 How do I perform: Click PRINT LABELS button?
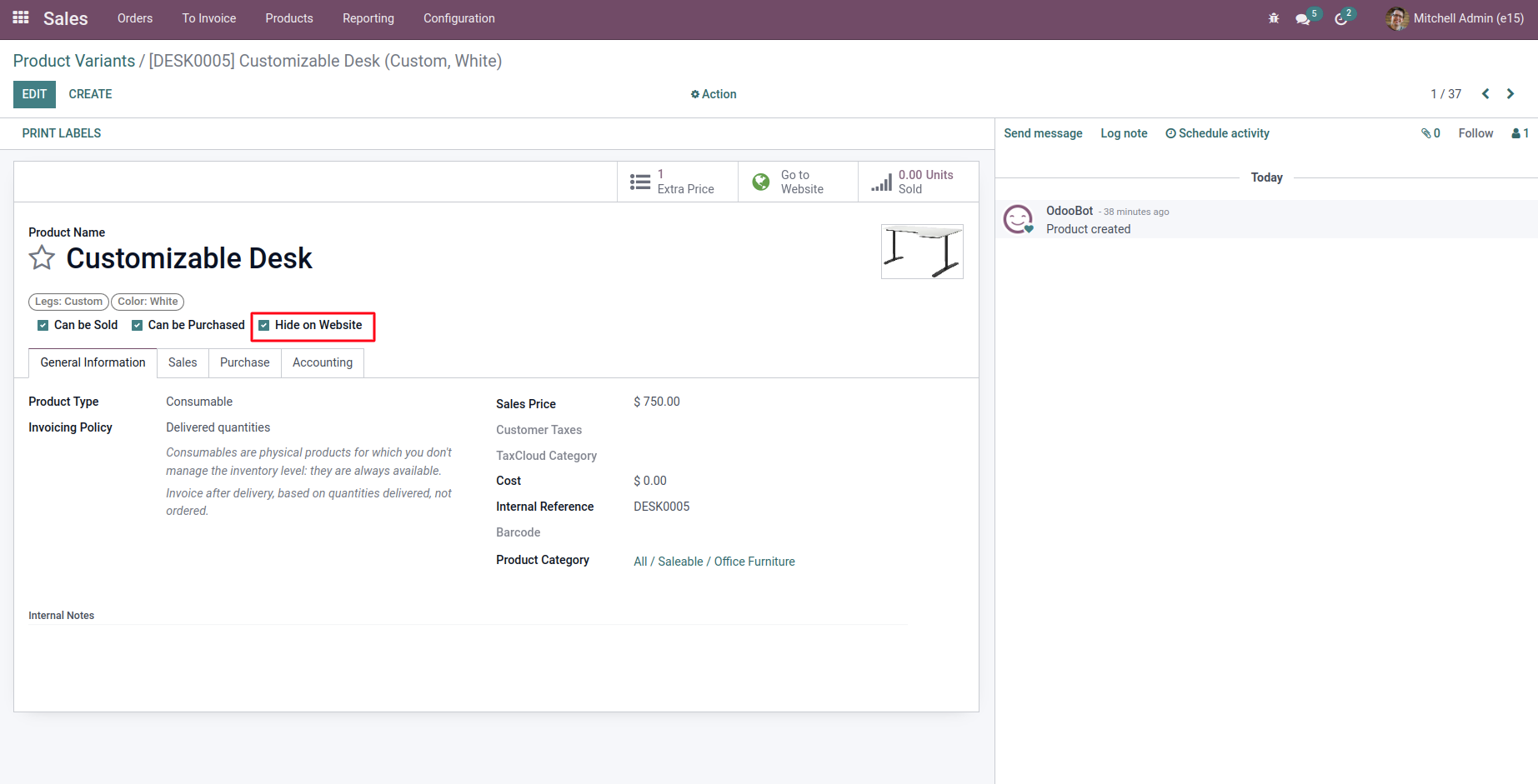62,133
